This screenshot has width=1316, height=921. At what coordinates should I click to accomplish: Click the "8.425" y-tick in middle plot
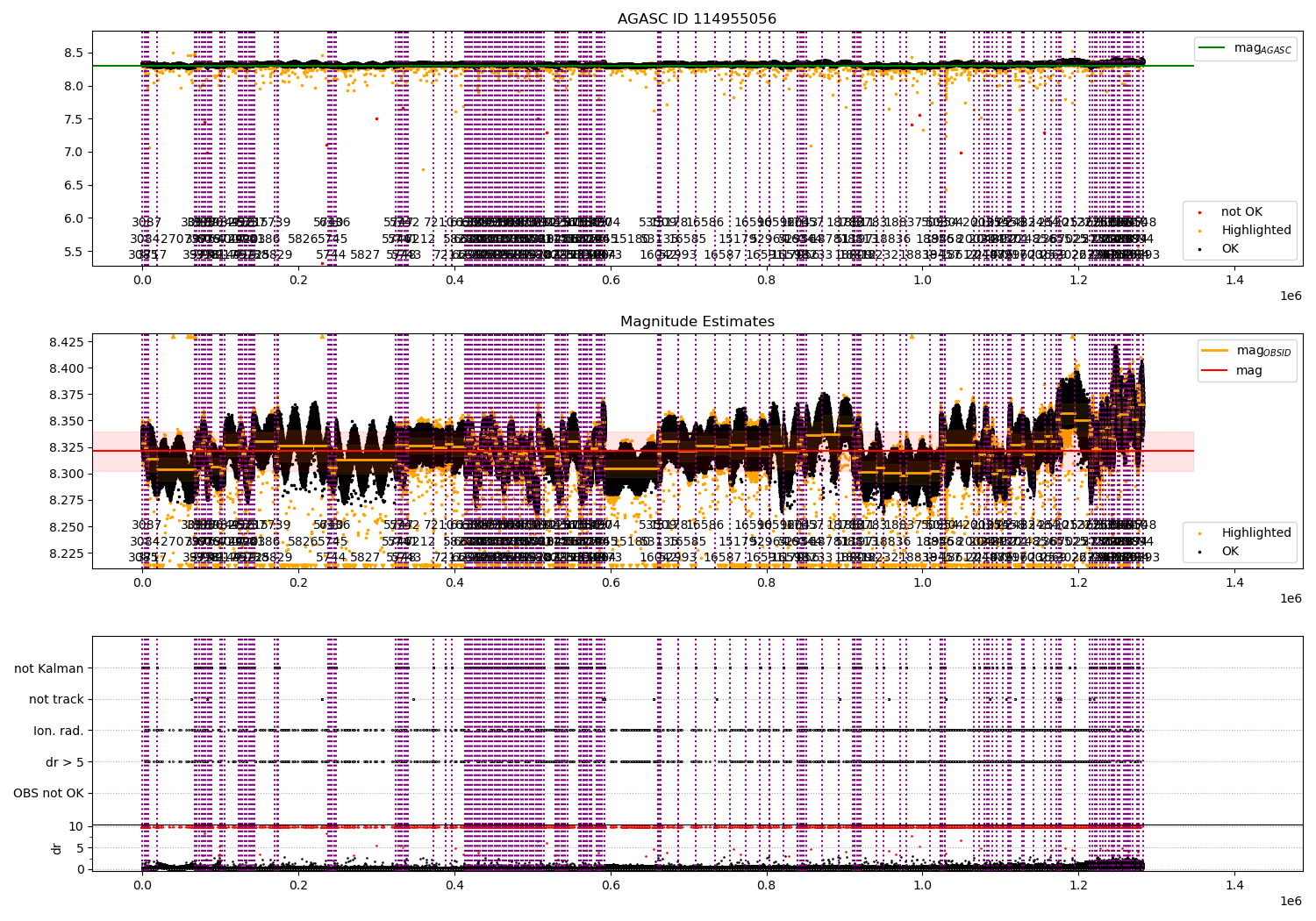[x=68, y=342]
